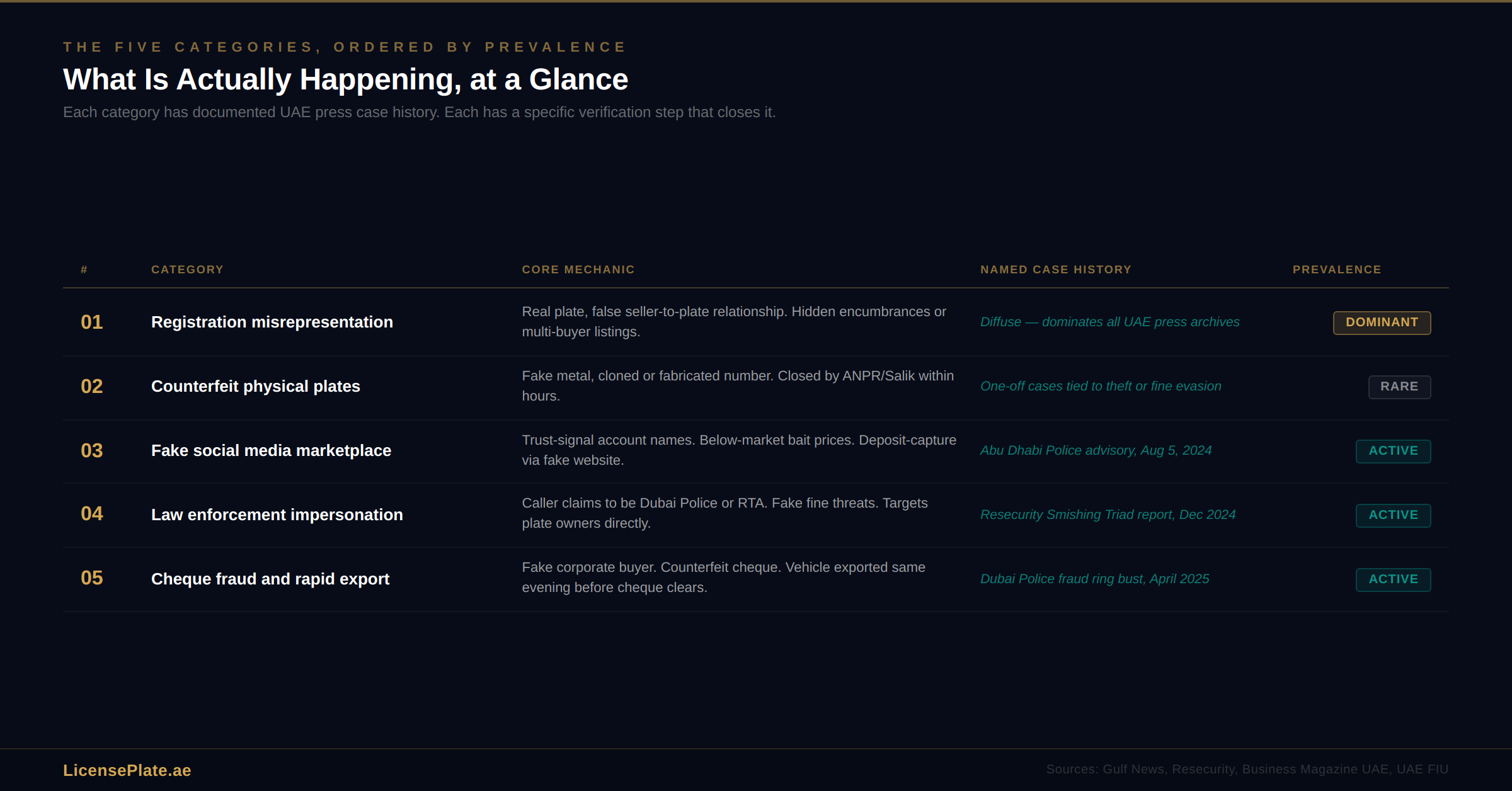Select the Law enforcement impersonation category
The image size is (1512, 791).
pos(277,515)
